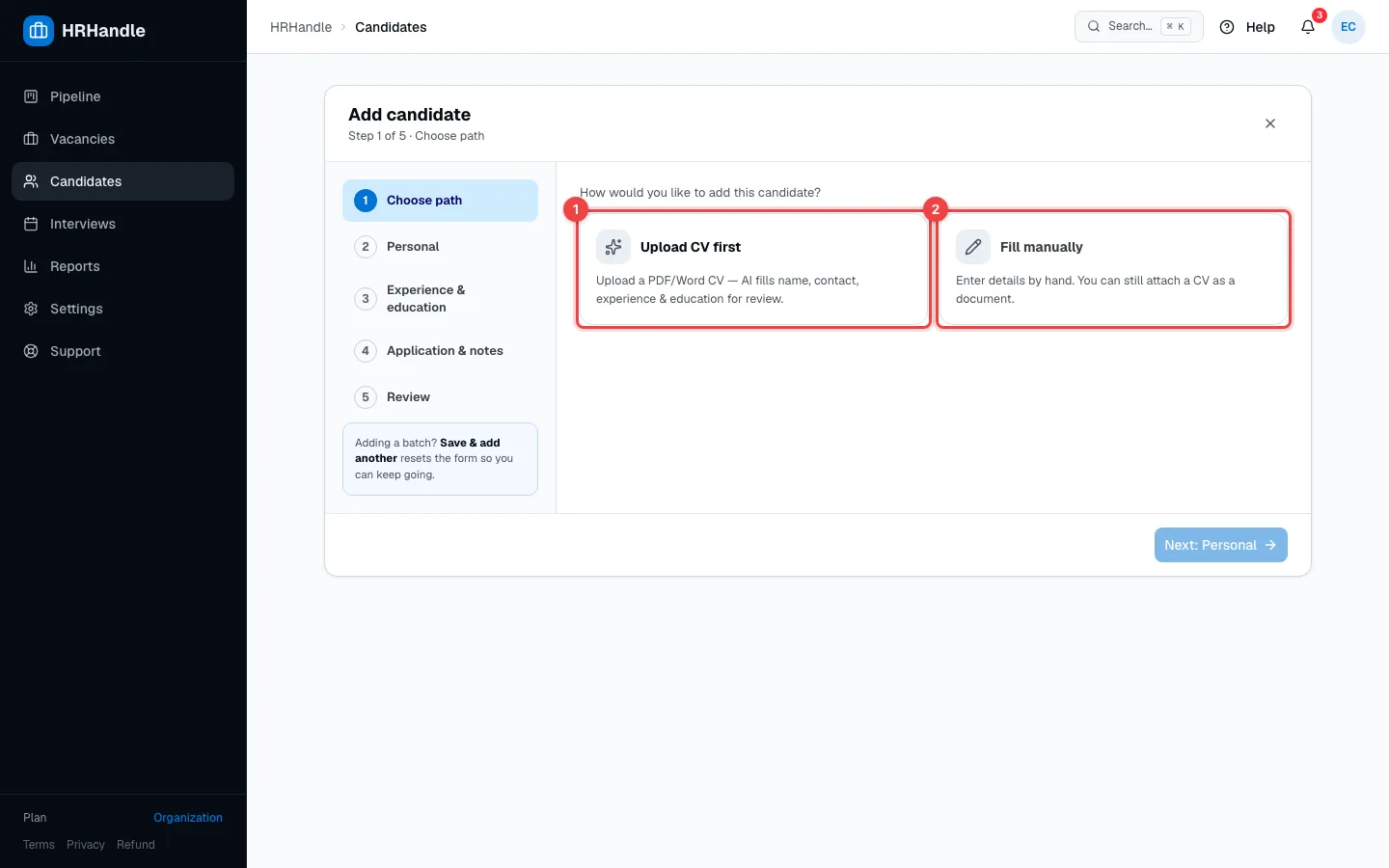Open Reports from the sidebar
This screenshot has width=1389, height=868.
click(x=123, y=266)
